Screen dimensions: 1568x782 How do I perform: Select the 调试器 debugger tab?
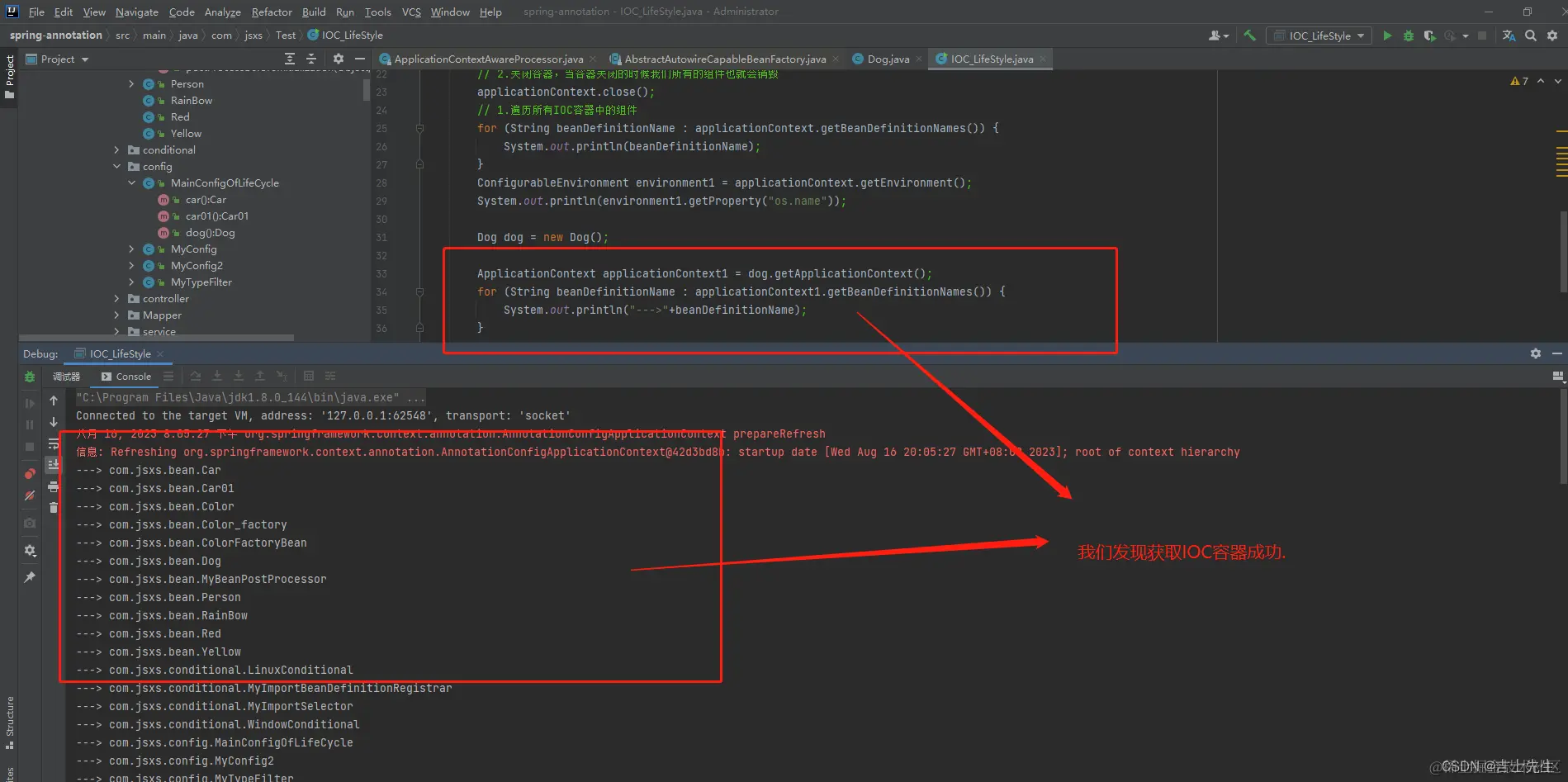pyautogui.click(x=66, y=377)
